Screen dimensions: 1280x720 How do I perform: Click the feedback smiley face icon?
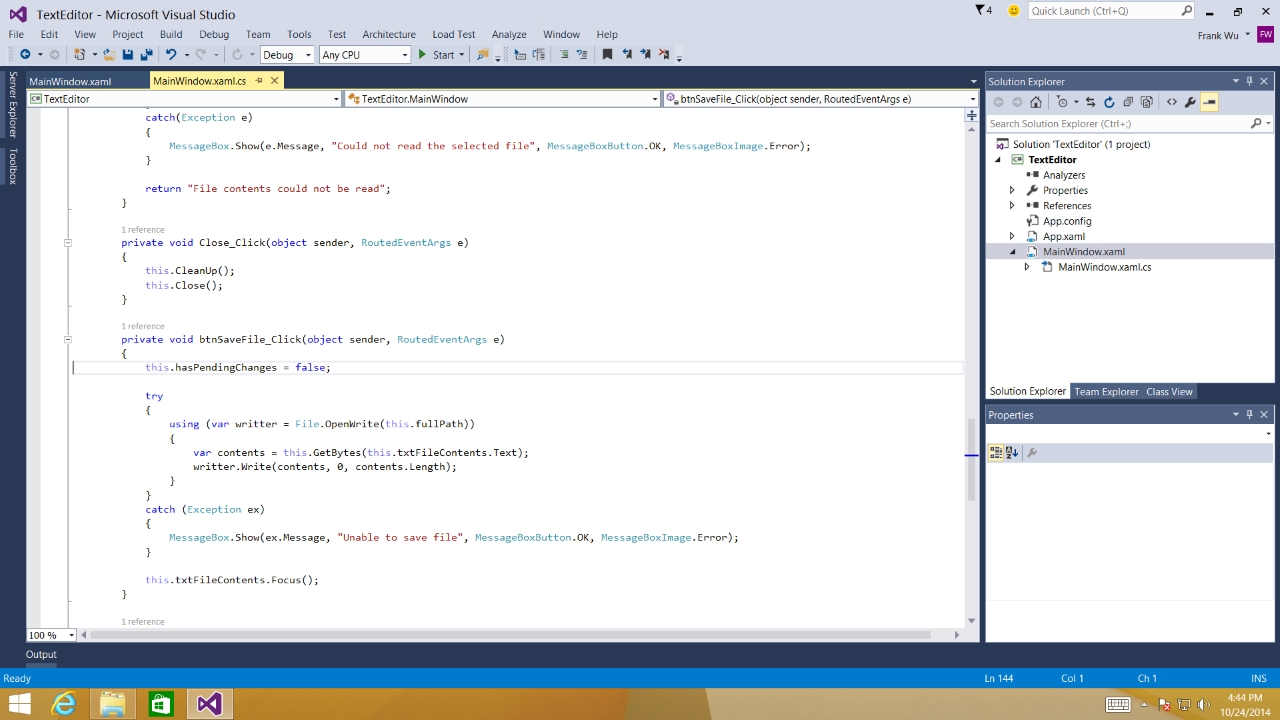tap(1014, 11)
